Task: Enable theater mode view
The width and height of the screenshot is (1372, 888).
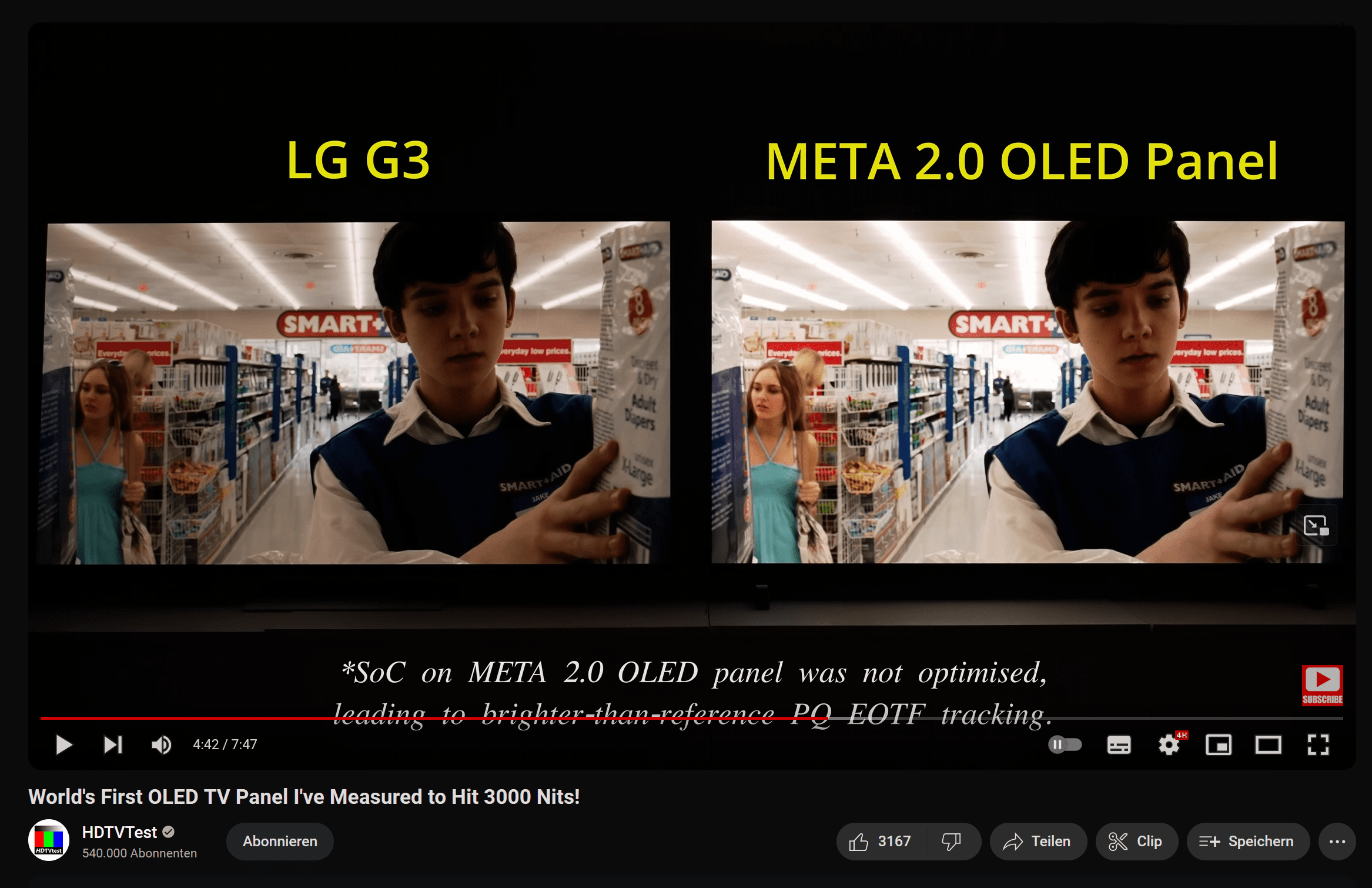Action: click(x=1268, y=745)
